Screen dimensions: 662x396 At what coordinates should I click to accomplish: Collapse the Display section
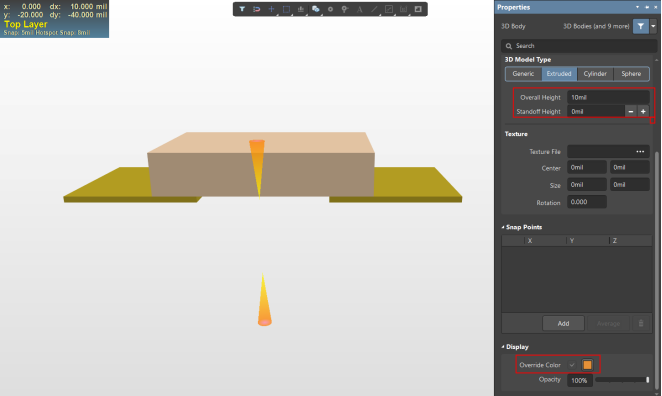click(503, 347)
